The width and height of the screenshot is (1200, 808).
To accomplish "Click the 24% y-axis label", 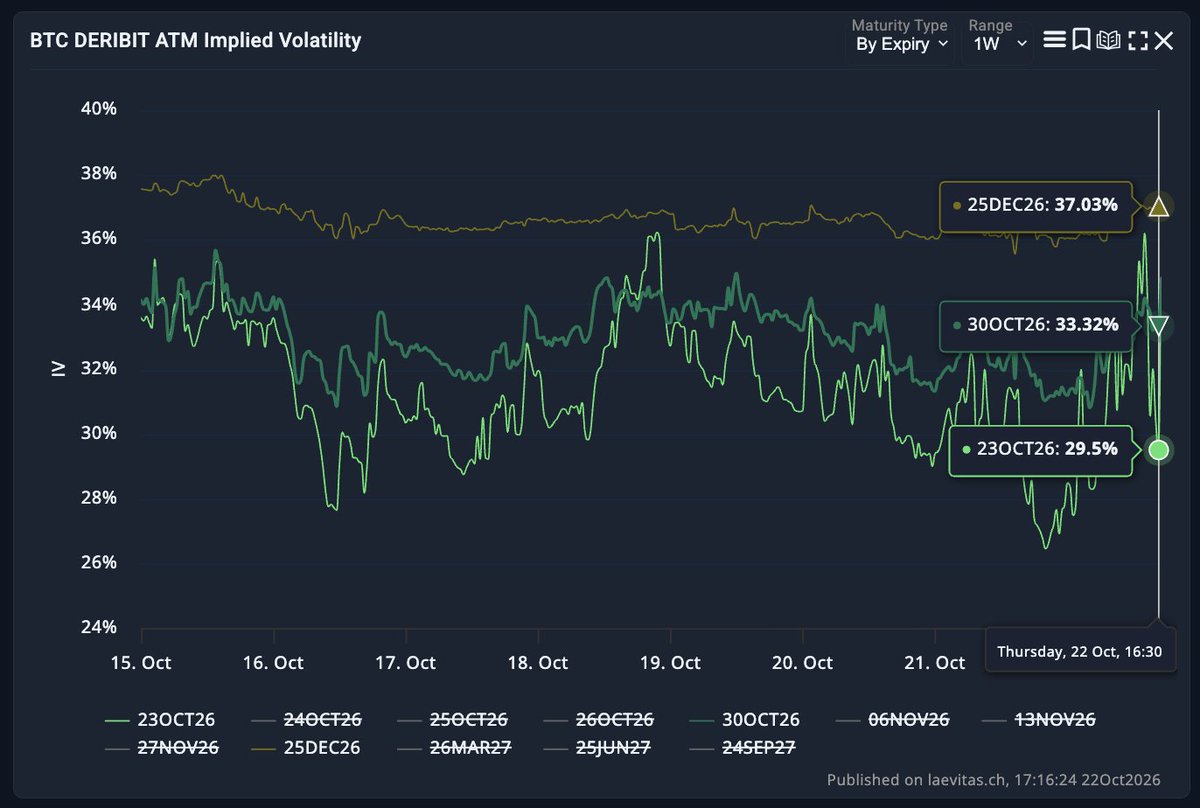I will point(99,627).
